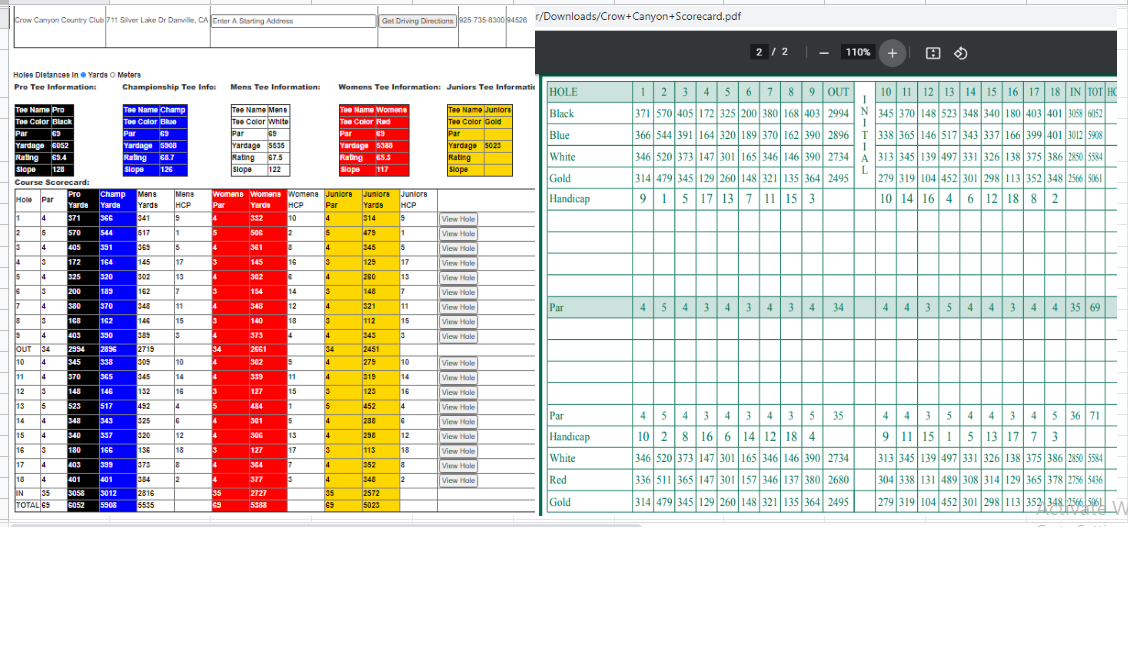Click the PDF page number box
The height and width of the screenshot is (664, 1128).
click(x=758, y=52)
